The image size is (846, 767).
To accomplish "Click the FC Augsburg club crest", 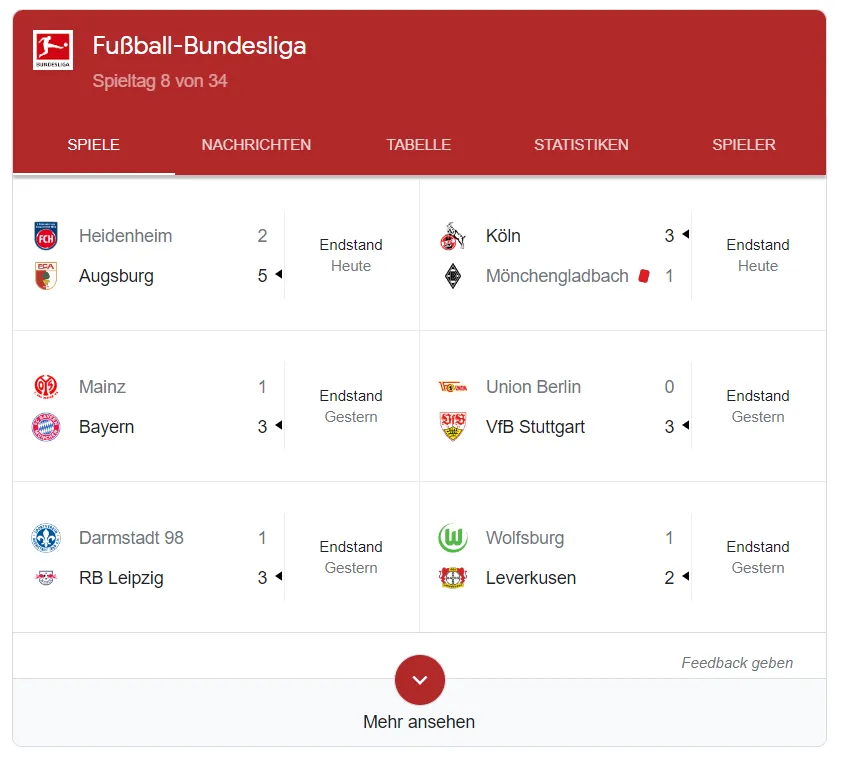I will [46, 276].
